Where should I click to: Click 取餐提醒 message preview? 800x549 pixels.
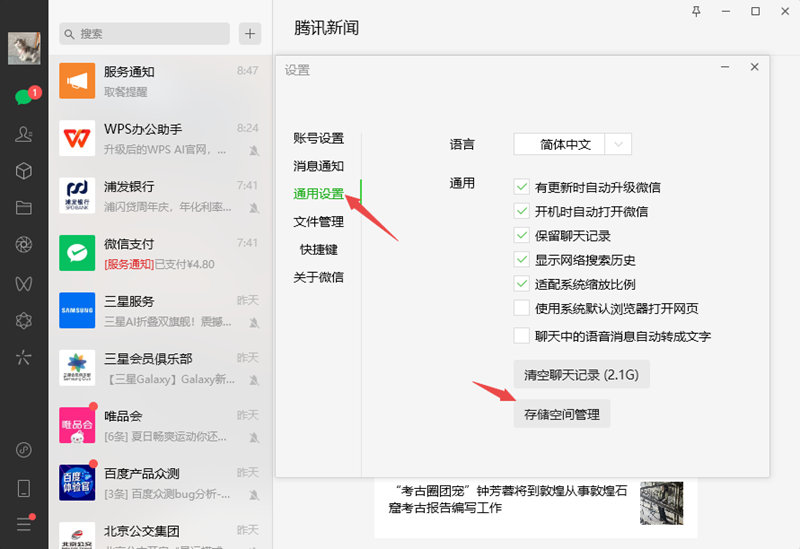[x=126, y=92]
